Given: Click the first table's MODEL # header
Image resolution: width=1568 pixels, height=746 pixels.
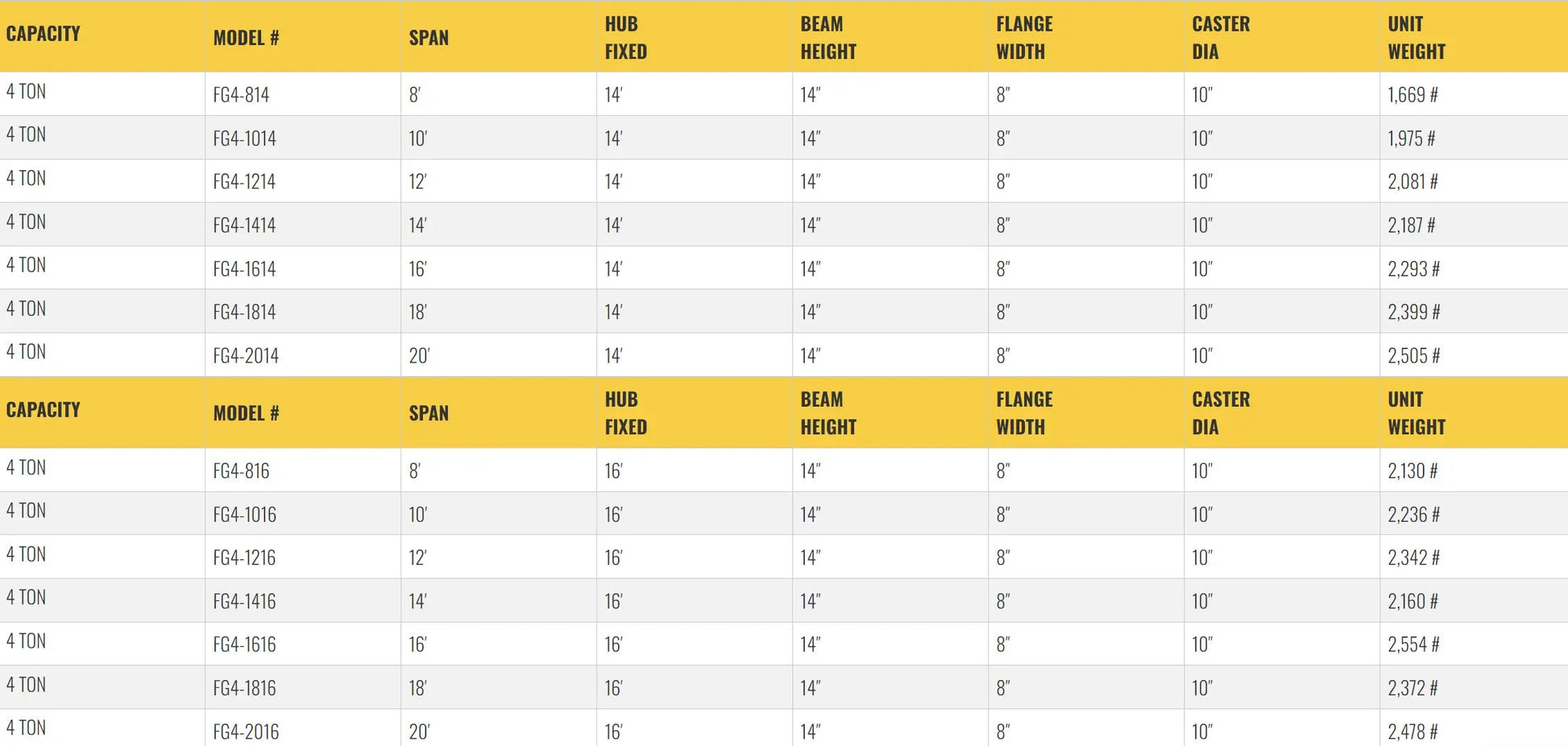Looking at the screenshot, I should pos(246,38).
